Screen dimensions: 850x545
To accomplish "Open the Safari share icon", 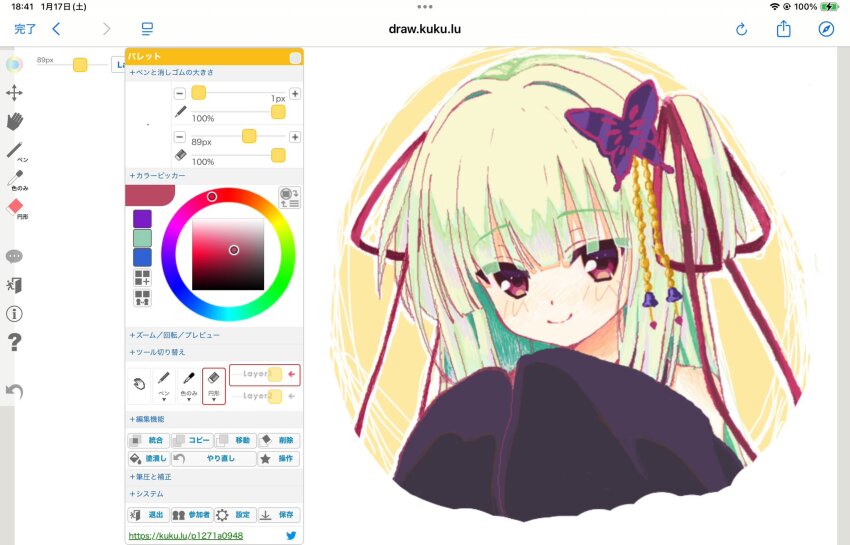I will click(783, 28).
